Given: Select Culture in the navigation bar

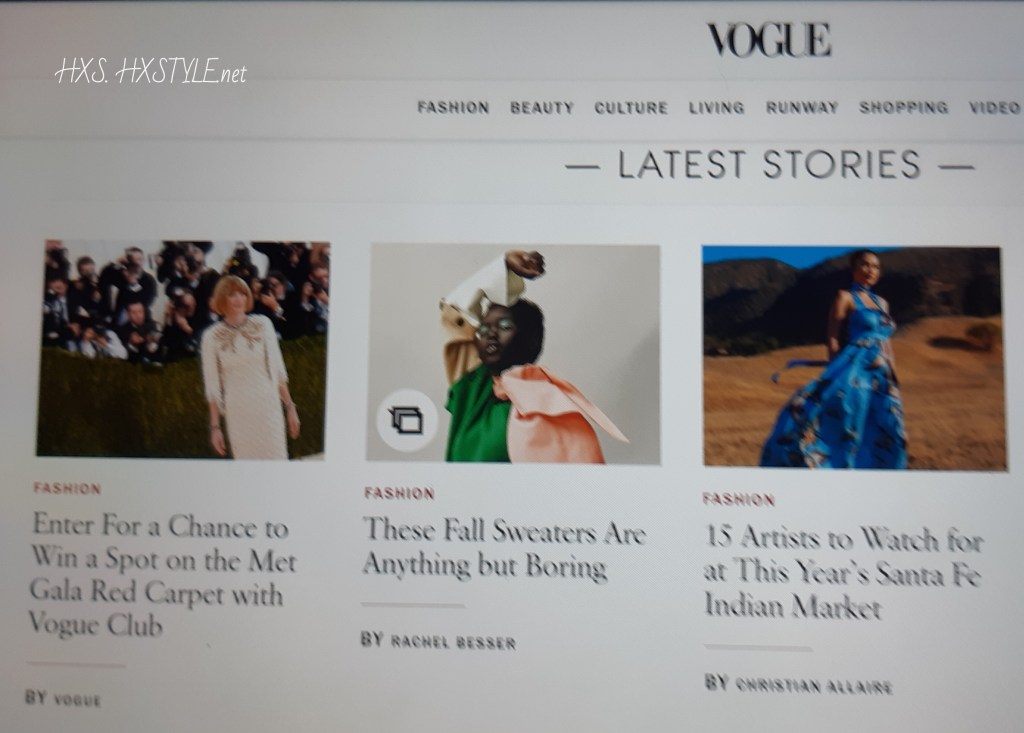Looking at the screenshot, I should click(631, 108).
